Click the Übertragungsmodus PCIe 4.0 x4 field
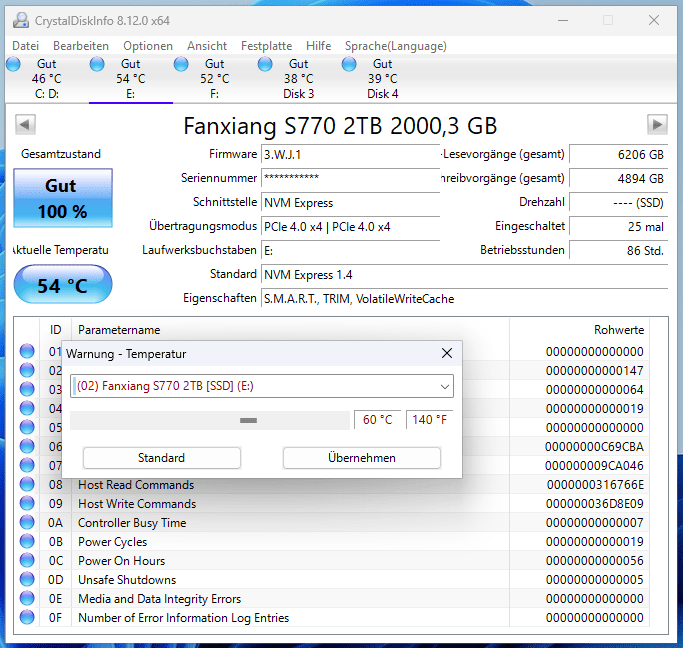 351,227
